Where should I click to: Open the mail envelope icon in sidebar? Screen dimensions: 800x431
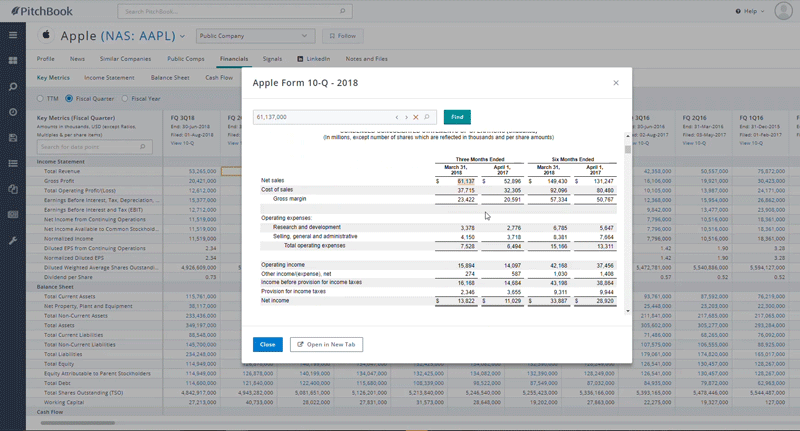click(x=13, y=215)
